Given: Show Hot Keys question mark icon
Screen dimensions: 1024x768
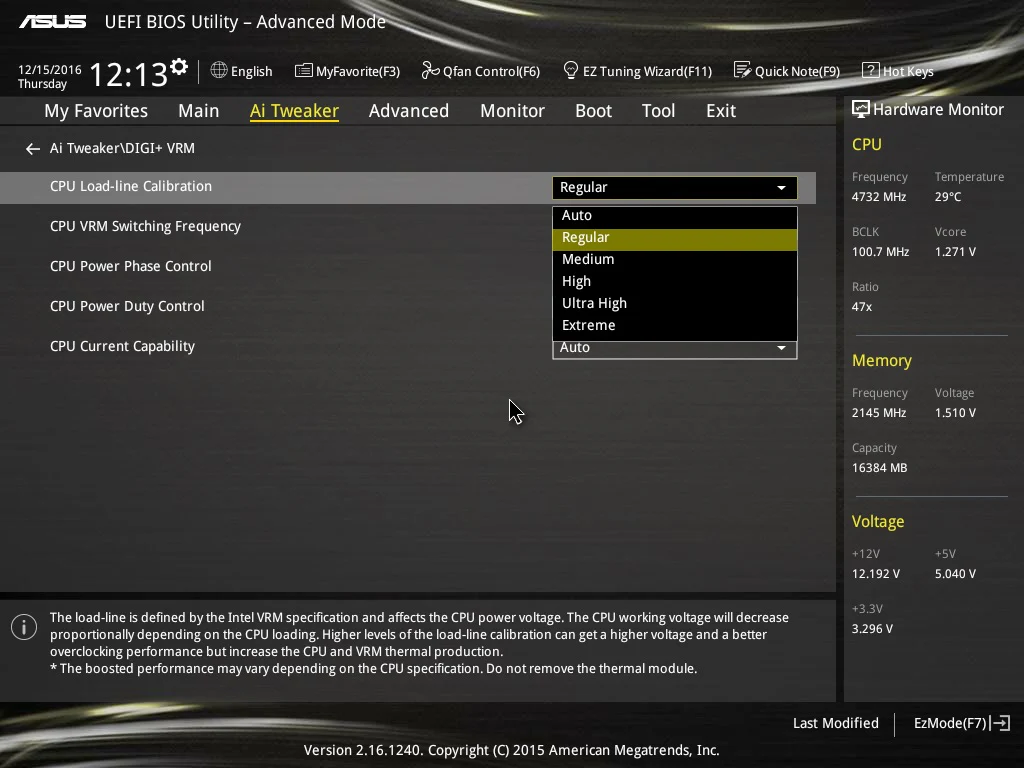Looking at the screenshot, I should coord(871,70).
